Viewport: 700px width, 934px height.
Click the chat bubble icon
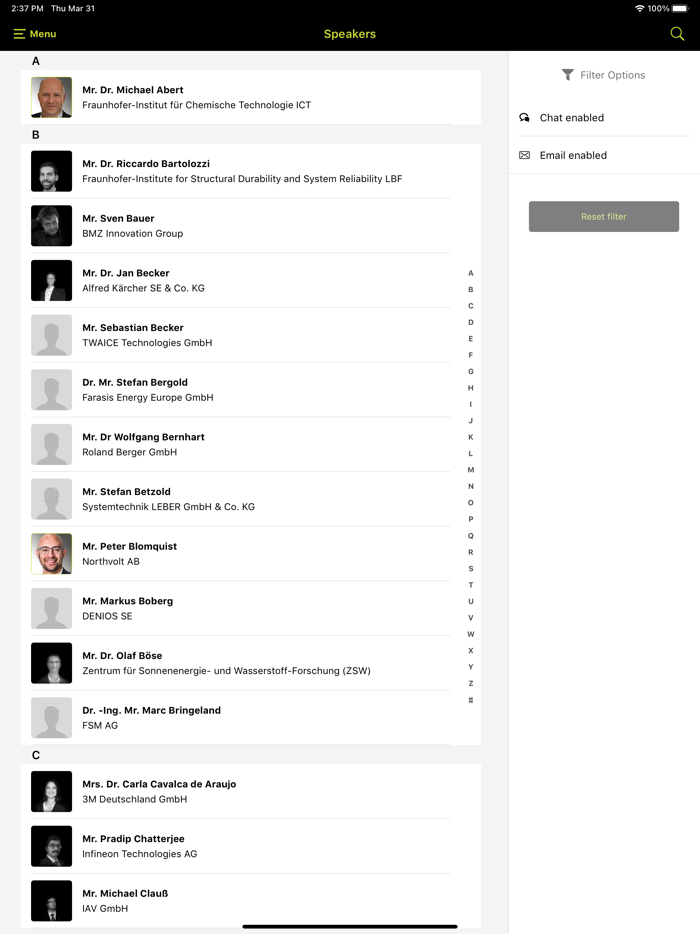click(525, 118)
